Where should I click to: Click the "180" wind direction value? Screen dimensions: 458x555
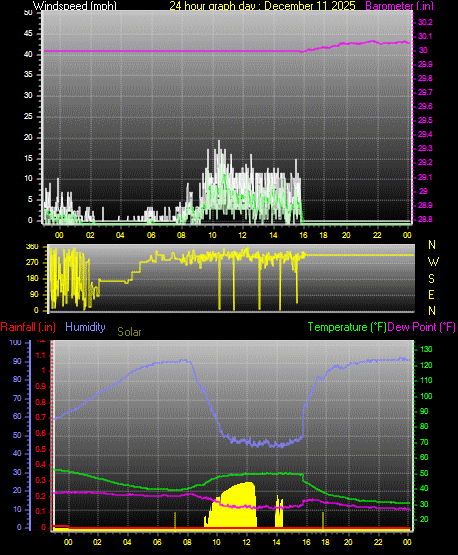pos(32,279)
